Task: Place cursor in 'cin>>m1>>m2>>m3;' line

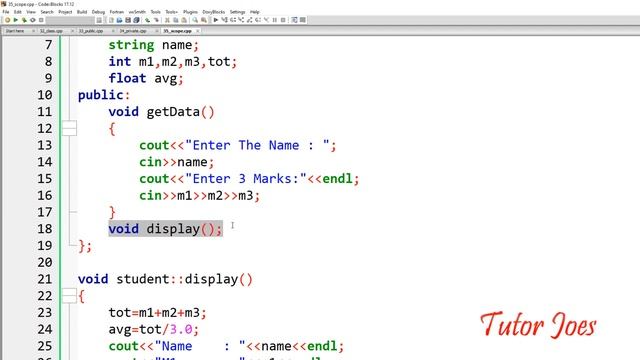Action: click(199, 196)
